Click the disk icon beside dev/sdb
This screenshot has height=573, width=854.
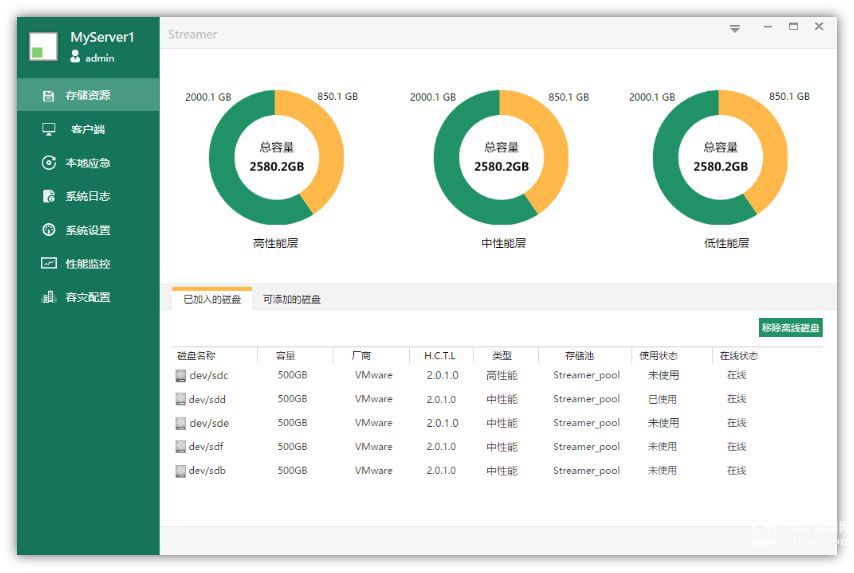click(181, 471)
